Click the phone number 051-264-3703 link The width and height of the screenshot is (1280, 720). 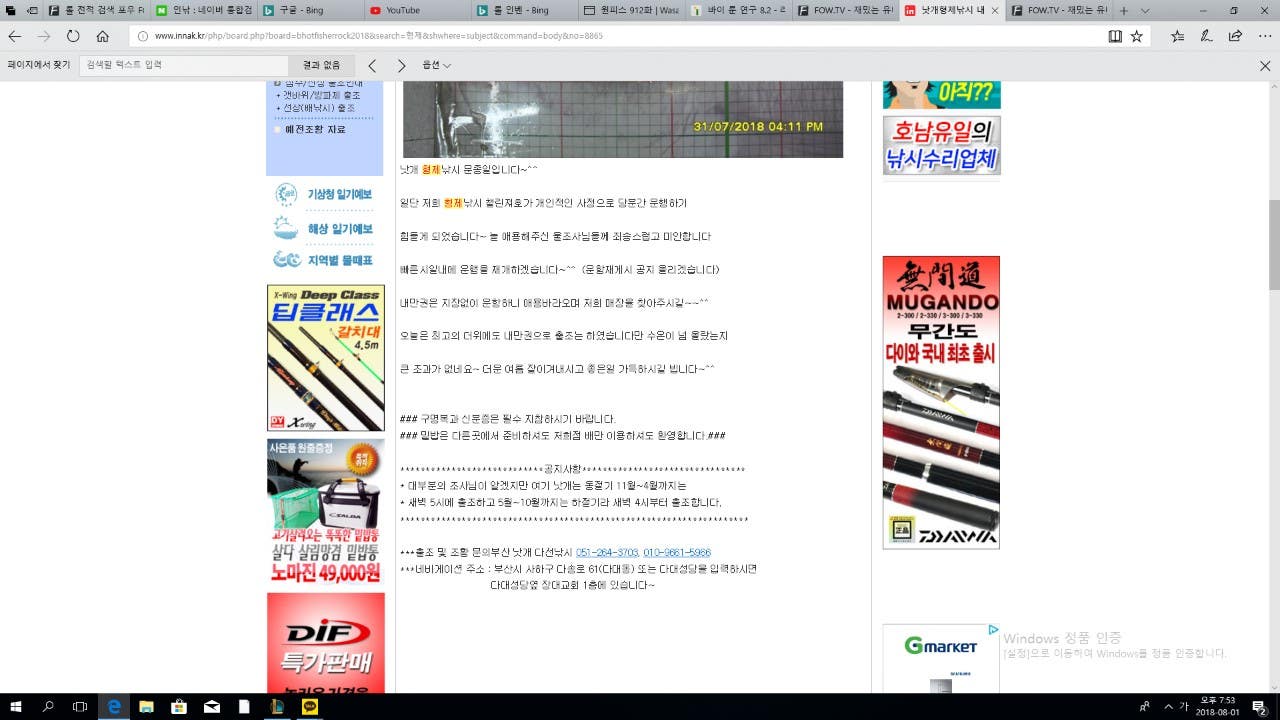pyautogui.click(x=606, y=553)
